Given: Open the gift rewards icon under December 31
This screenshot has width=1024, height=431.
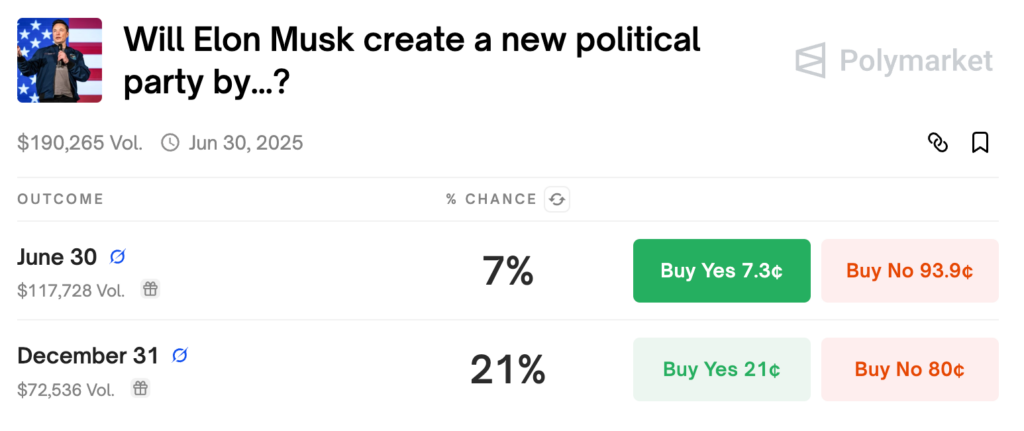Looking at the screenshot, I should tap(140, 389).
